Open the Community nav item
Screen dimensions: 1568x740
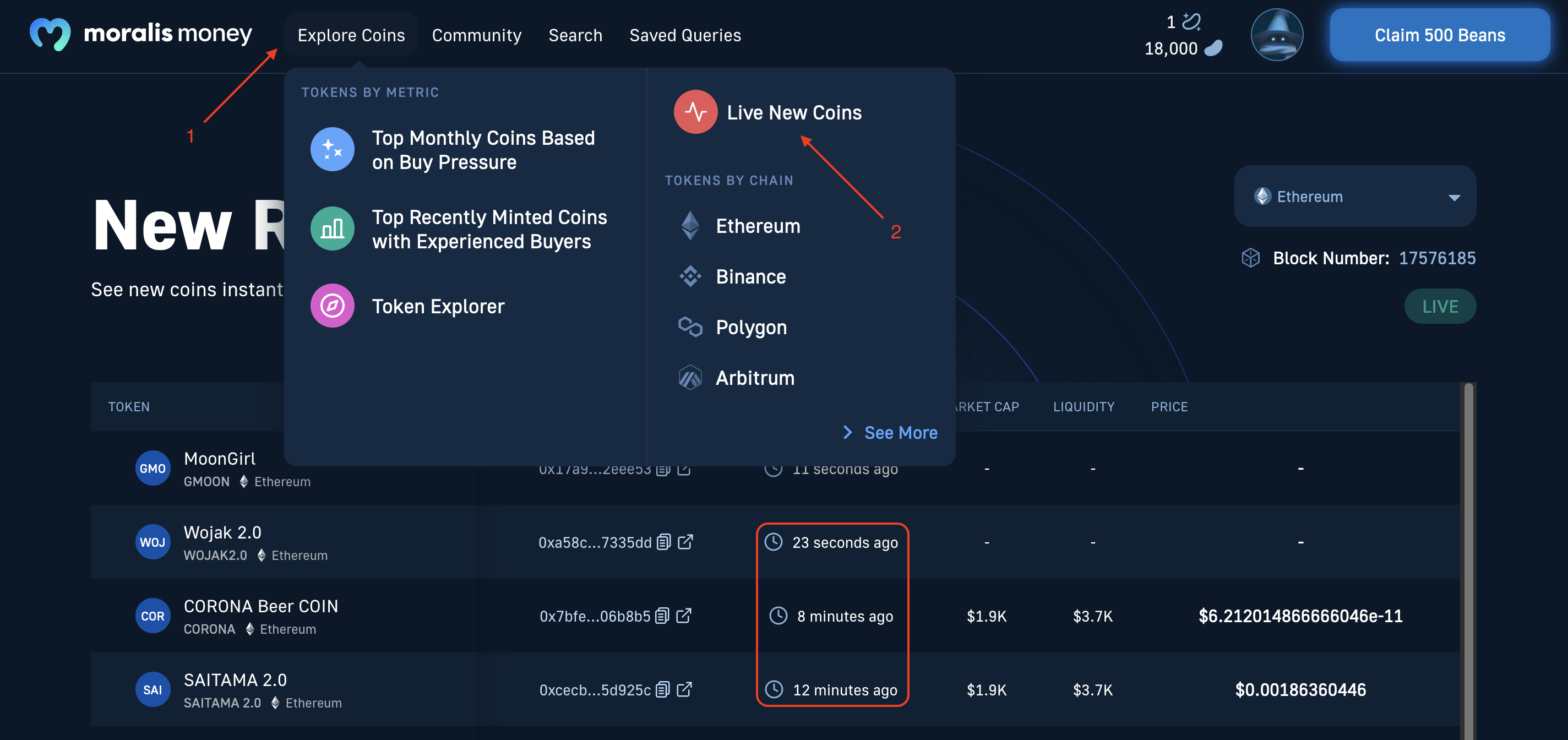(x=477, y=35)
